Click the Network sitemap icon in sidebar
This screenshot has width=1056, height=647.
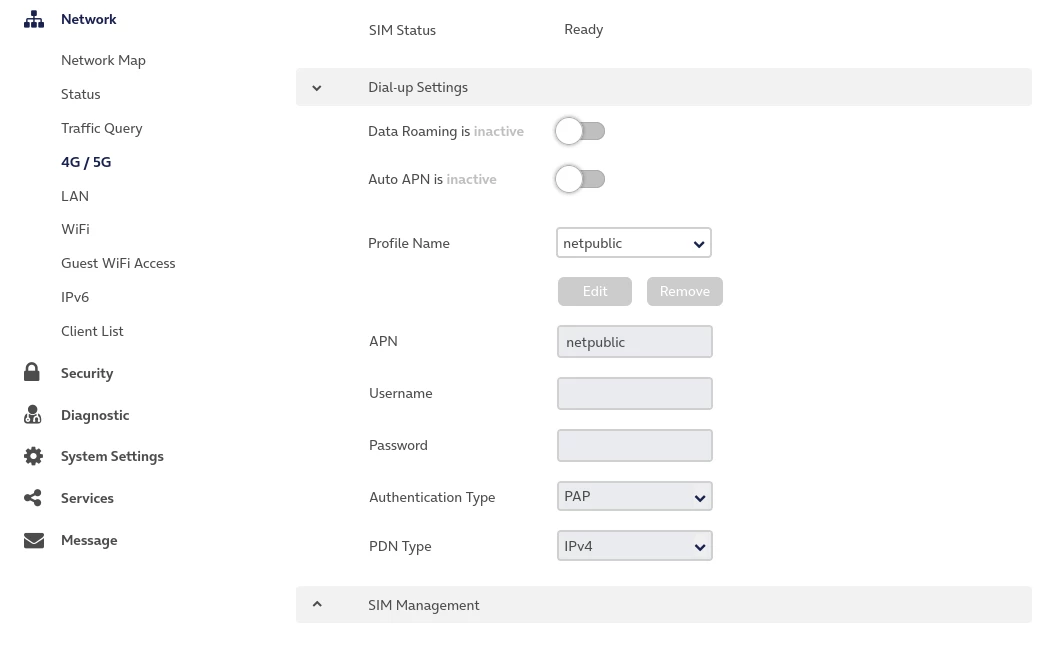pyautogui.click(x=34, y=19)
